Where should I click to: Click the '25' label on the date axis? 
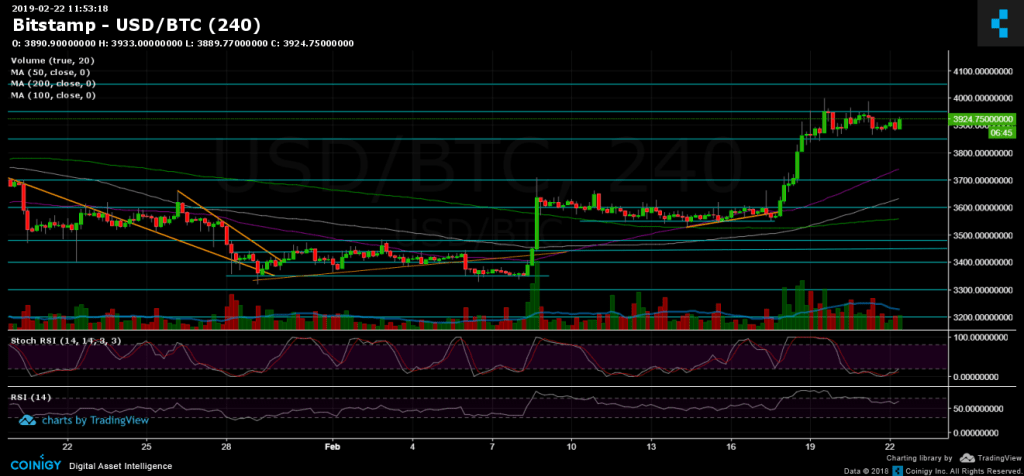[x=147, y=447]
